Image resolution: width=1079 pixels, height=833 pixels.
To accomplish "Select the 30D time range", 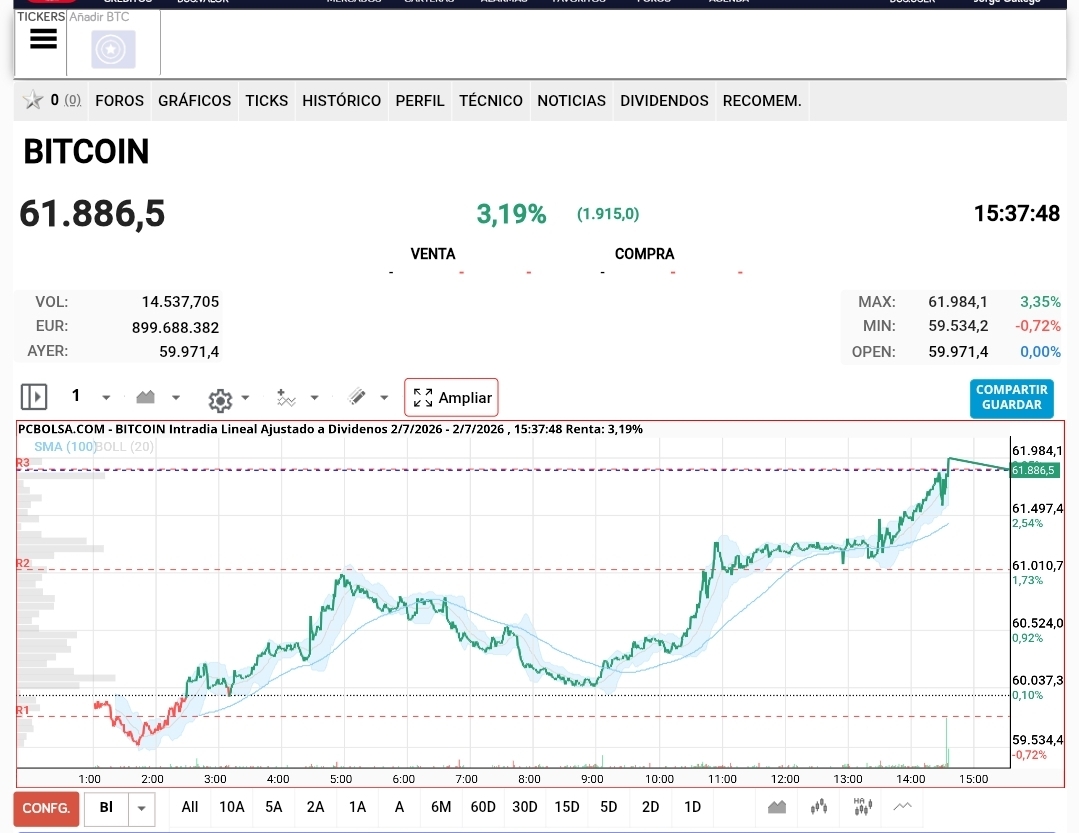I will (x=525, y=807).
